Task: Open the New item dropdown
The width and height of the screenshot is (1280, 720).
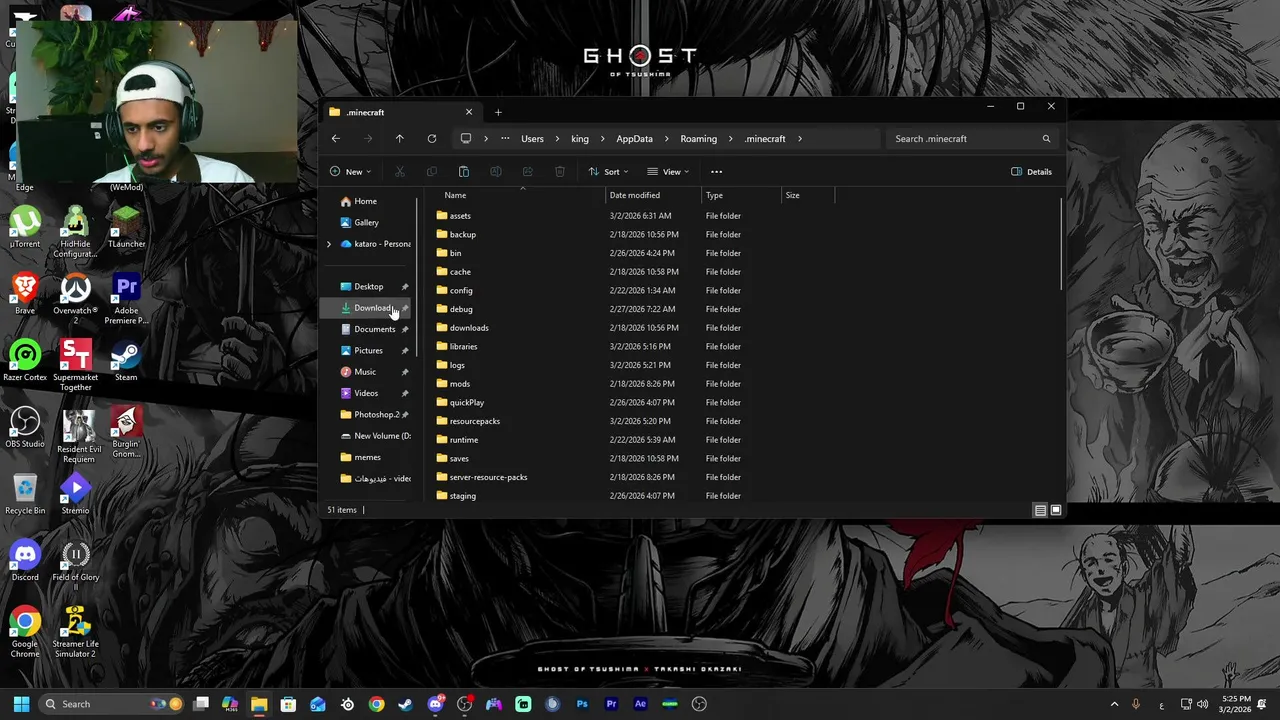Action: point(350,172)
